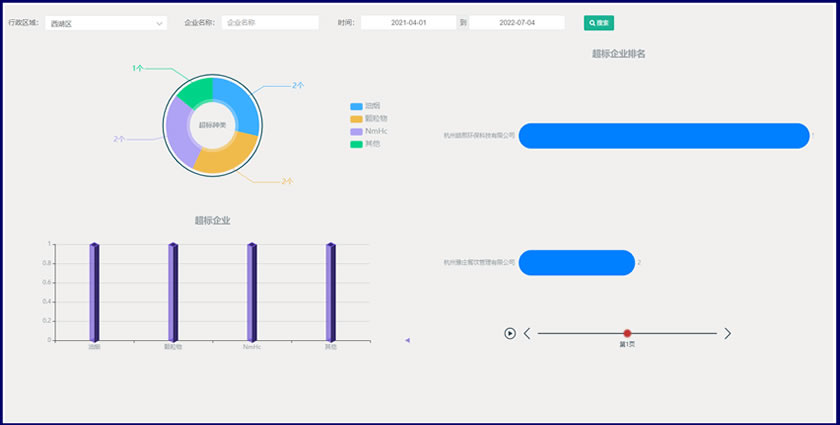Click the red timeline marker for 第1页

point(627,333)
